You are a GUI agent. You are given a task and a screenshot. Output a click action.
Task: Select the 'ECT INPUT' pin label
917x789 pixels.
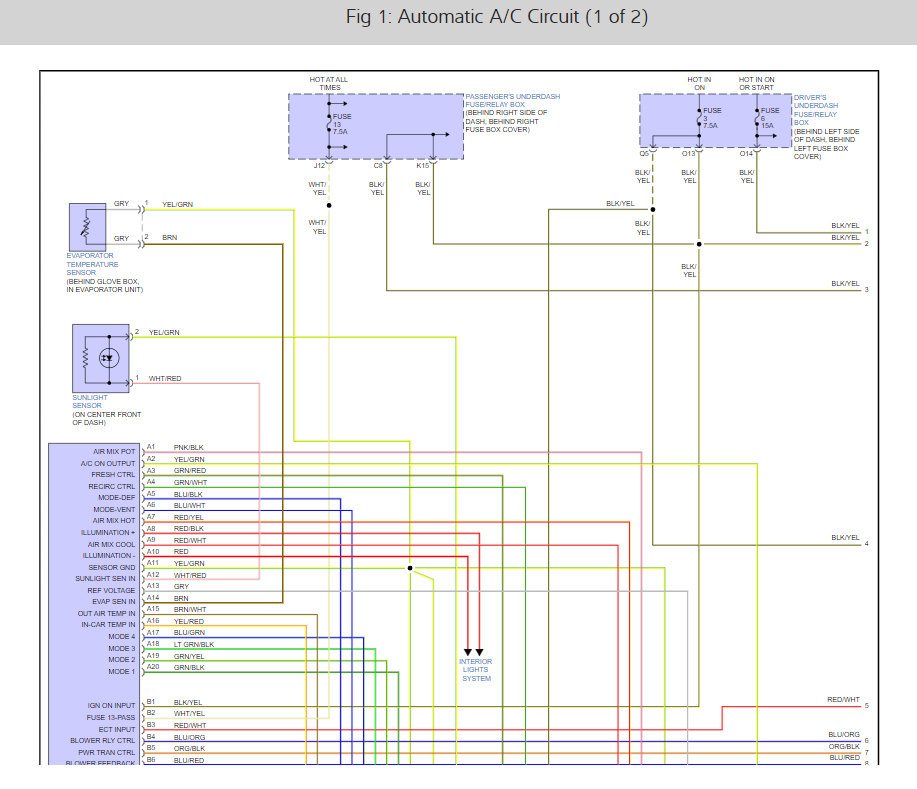[x=116, y=729]
